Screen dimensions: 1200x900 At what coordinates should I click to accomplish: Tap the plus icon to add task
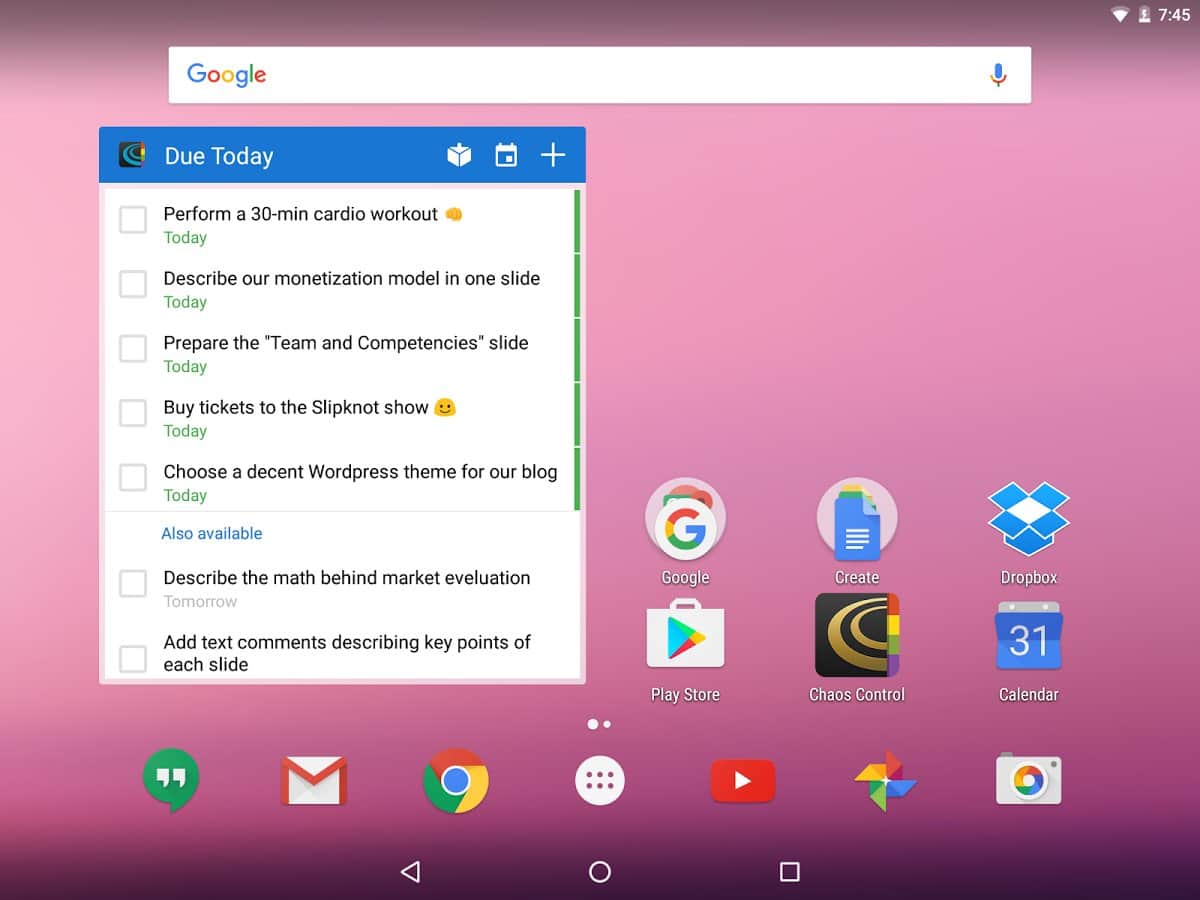[553, 155]
